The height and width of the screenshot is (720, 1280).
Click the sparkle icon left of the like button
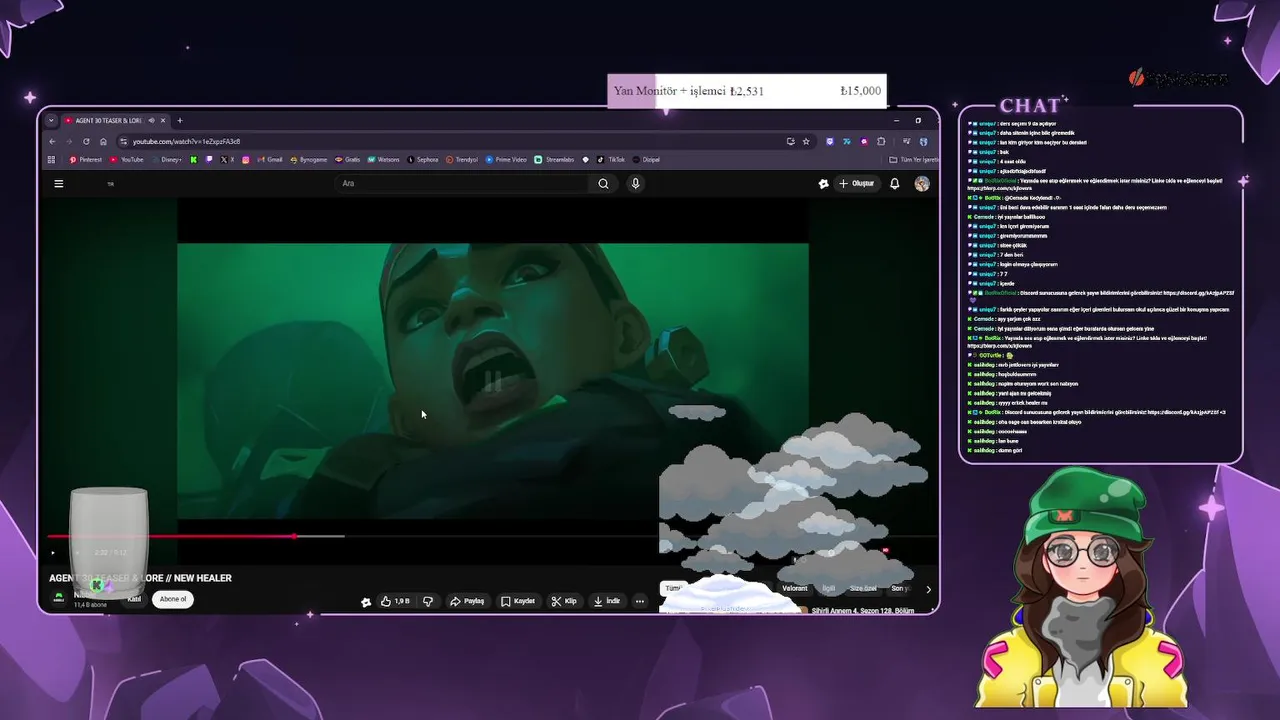tap(366, 601)
